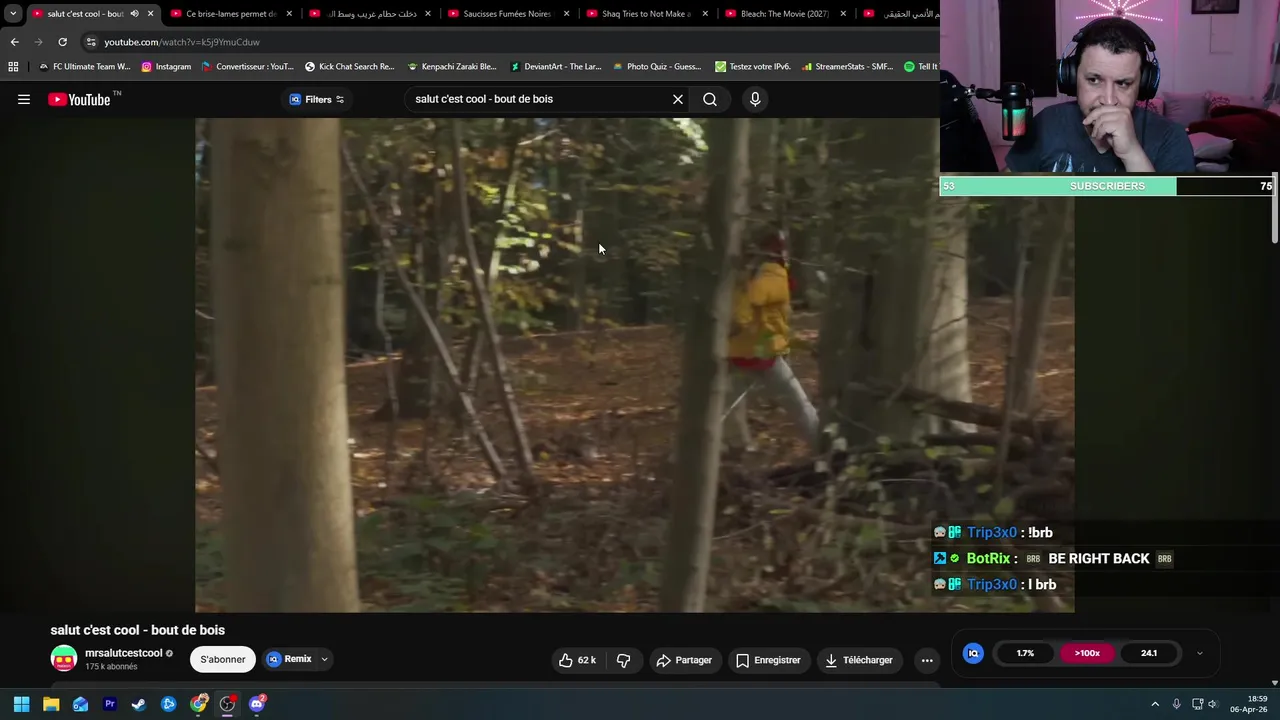Reload the page with refresh icon

pos(62,42)
